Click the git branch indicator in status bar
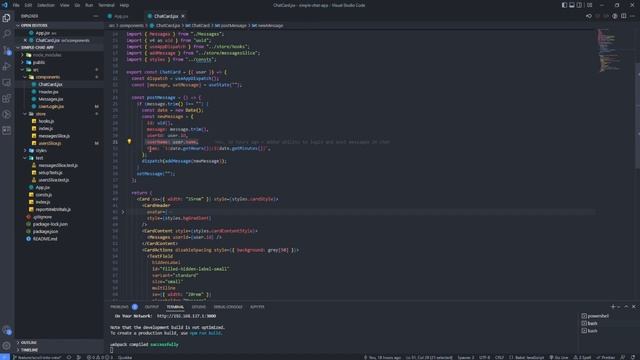The image size is (640, 360). click(38, 357)
